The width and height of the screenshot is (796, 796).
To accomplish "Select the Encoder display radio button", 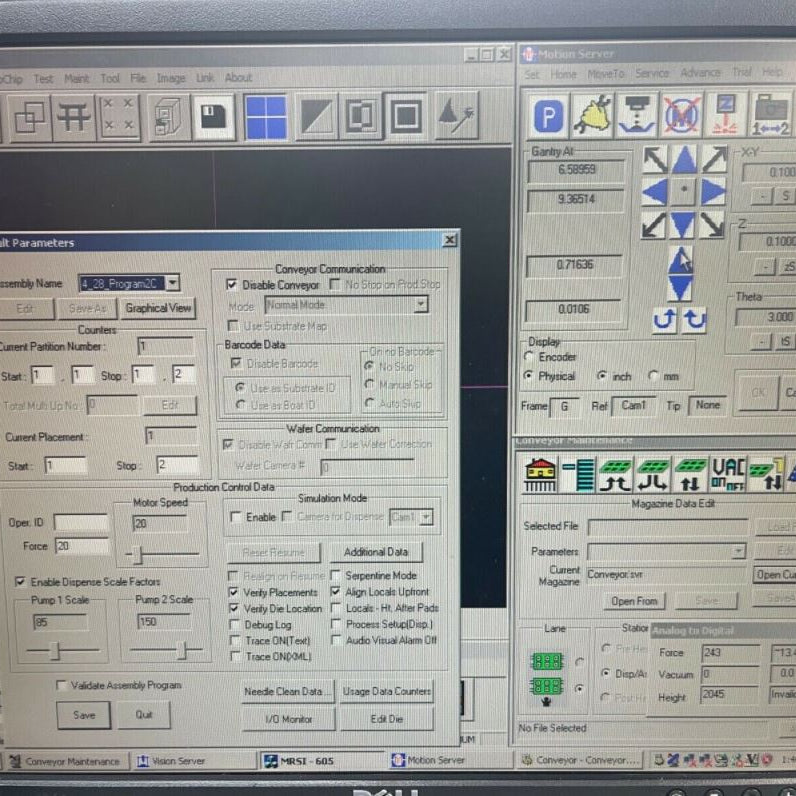I will click(x=528, y=357).
